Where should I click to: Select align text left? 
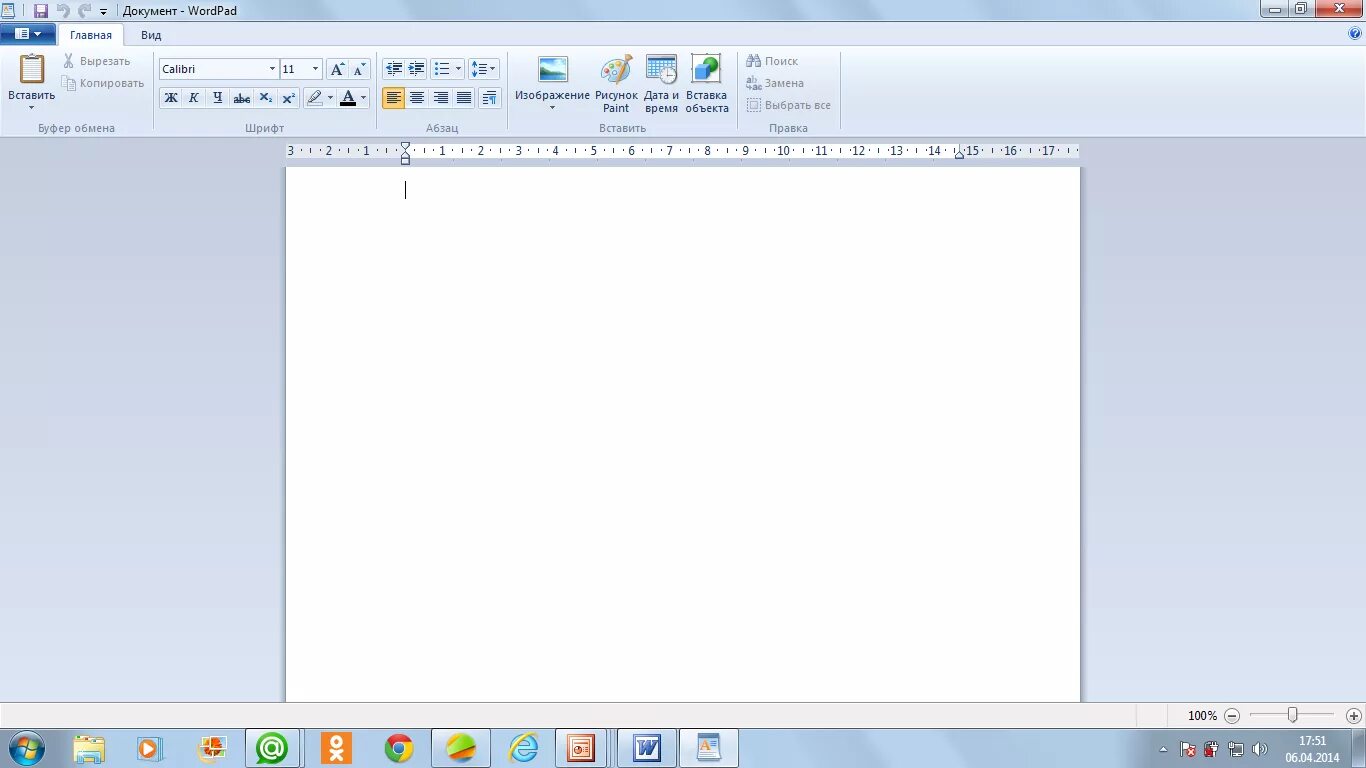(x=394, y=97)
